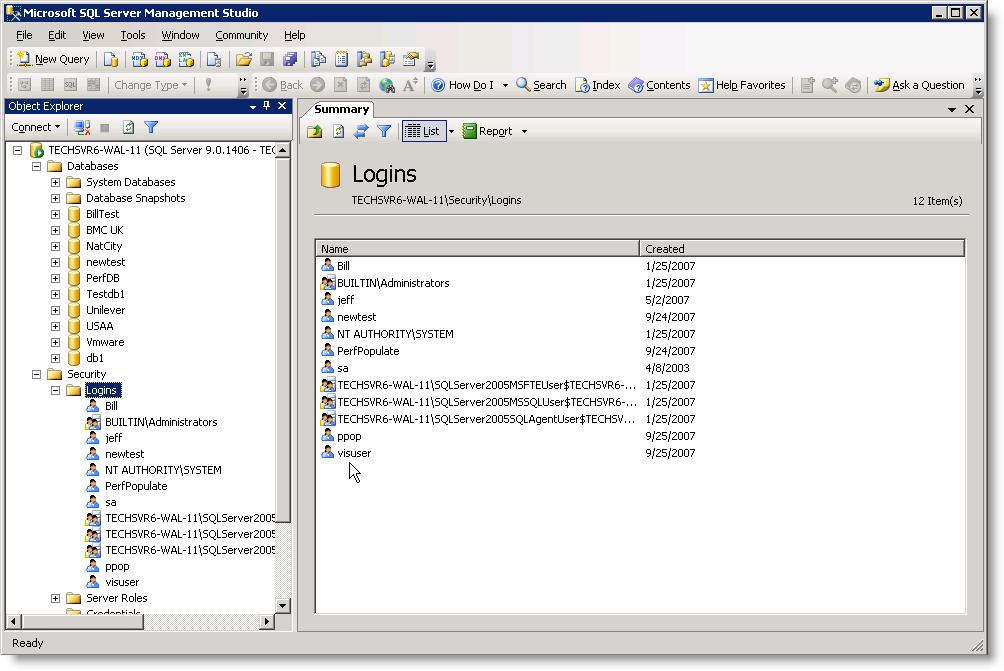The image size is (1004, 671).
Task: Collapse the Security folder node
Action: [36, 375]
